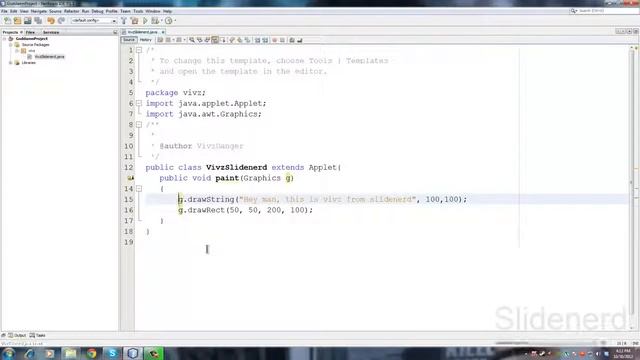
Task: Click the Find Previous Occurrence icon
Action: point(200,40)
